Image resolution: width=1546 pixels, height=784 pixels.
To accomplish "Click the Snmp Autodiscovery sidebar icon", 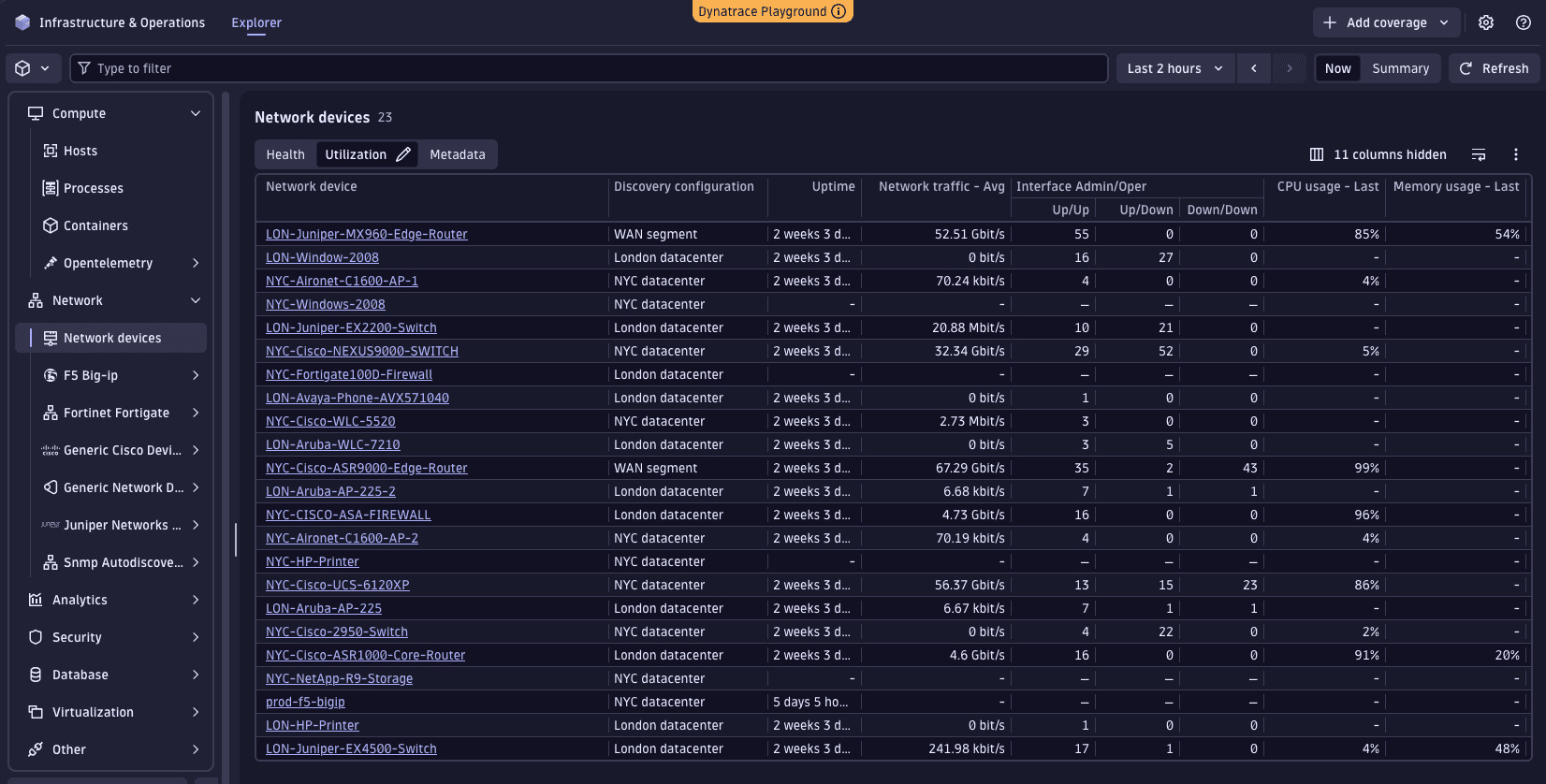I will pos(51,562).
